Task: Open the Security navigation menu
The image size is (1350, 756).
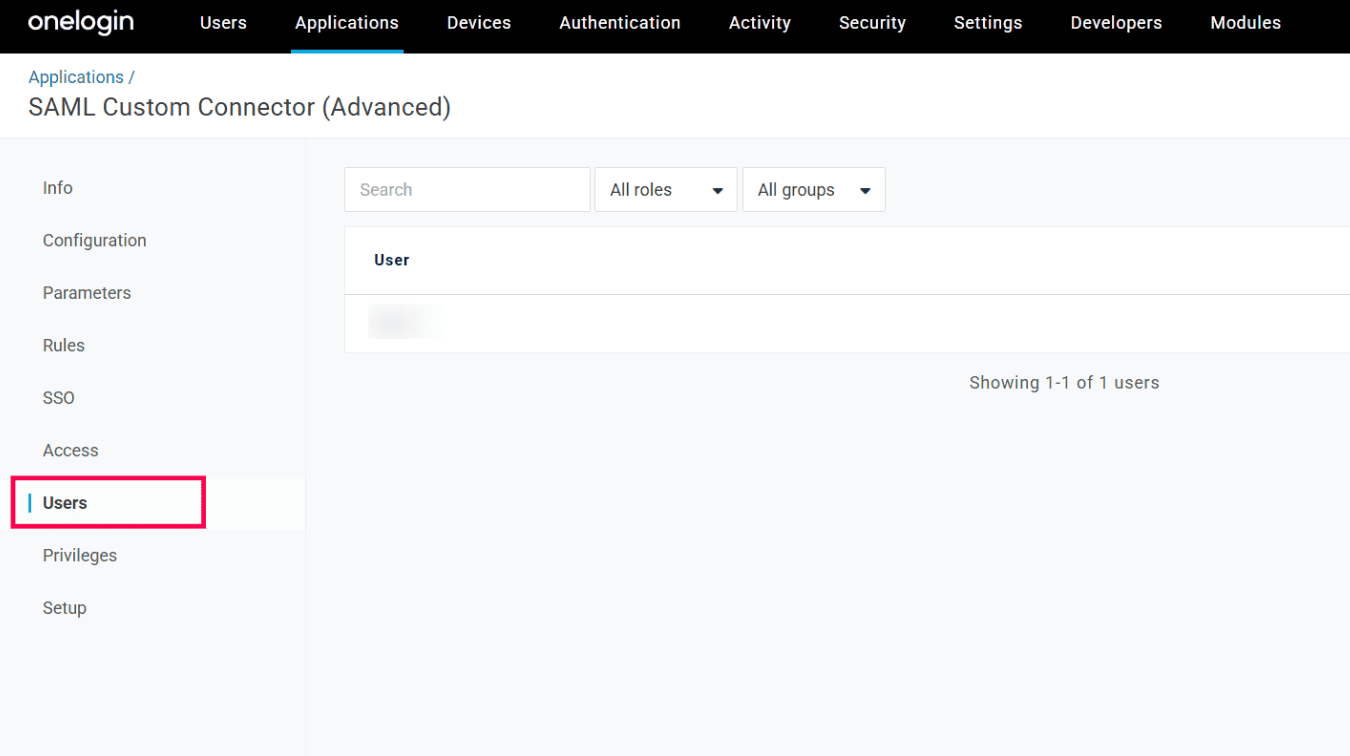Action: 872,22
